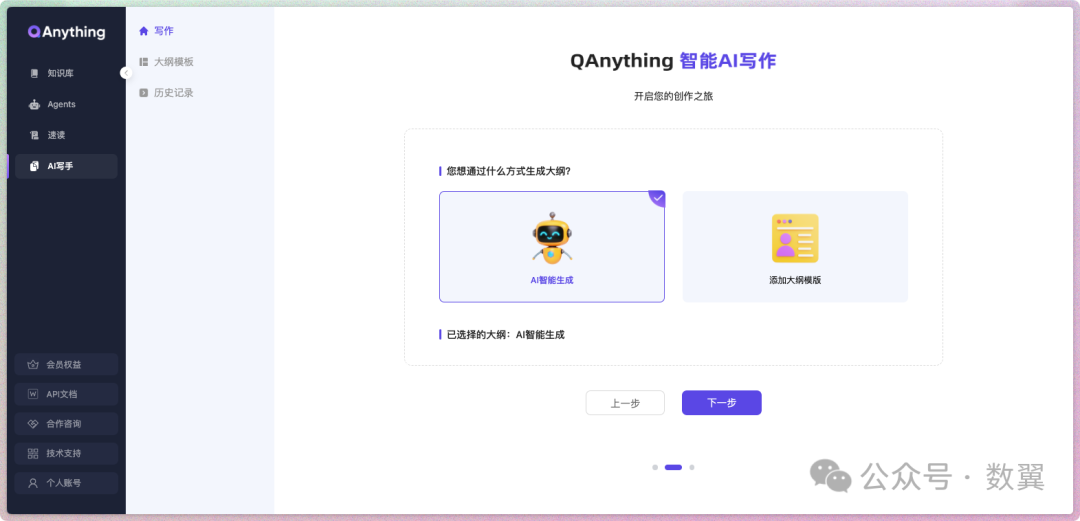
Task: Go to the first step dot
Action: [655, 467]
